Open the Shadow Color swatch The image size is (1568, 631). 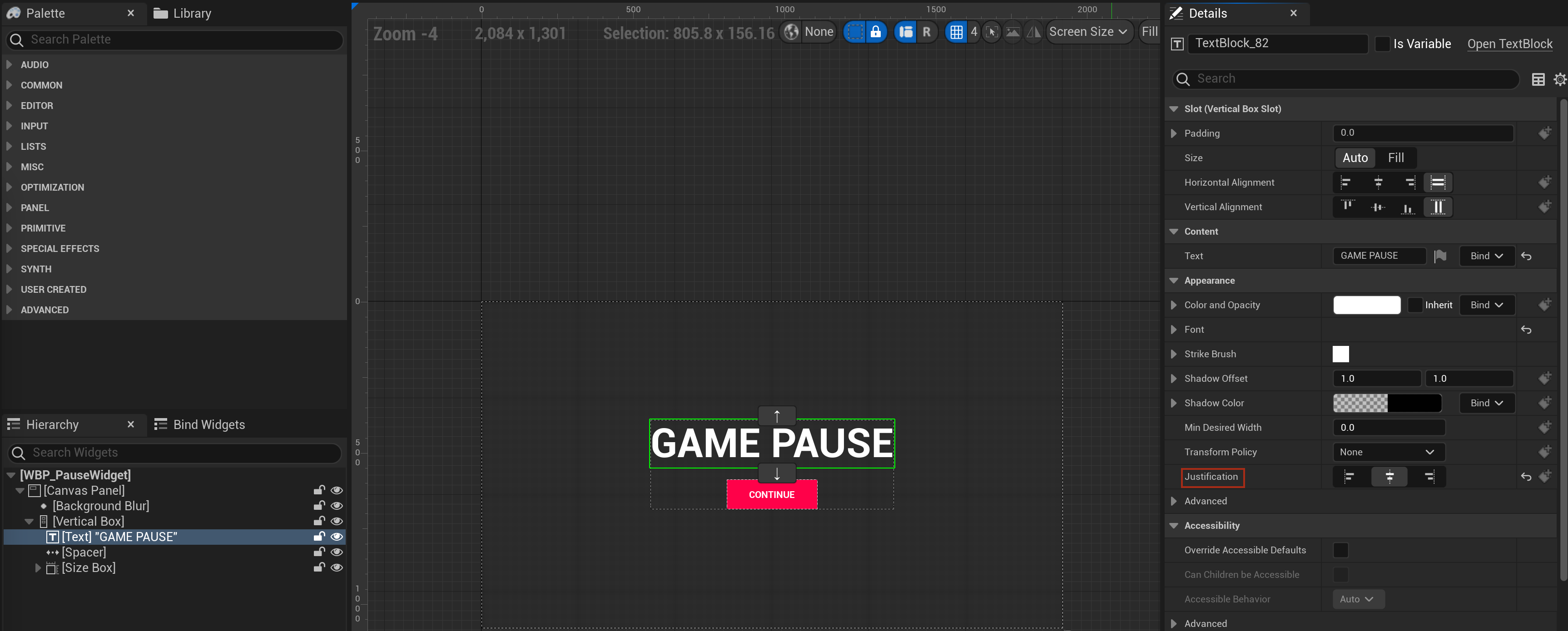1387,403
